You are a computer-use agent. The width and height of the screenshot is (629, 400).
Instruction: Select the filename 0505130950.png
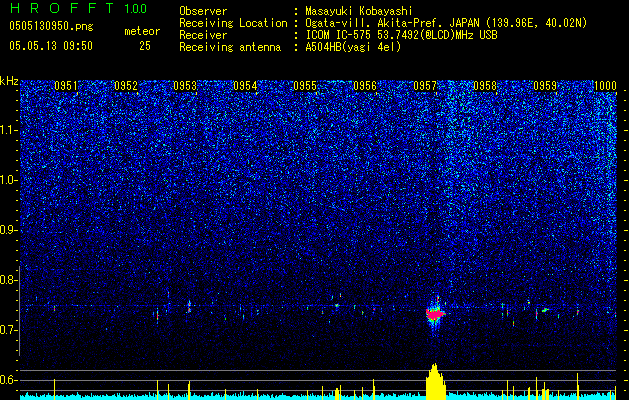51,26
